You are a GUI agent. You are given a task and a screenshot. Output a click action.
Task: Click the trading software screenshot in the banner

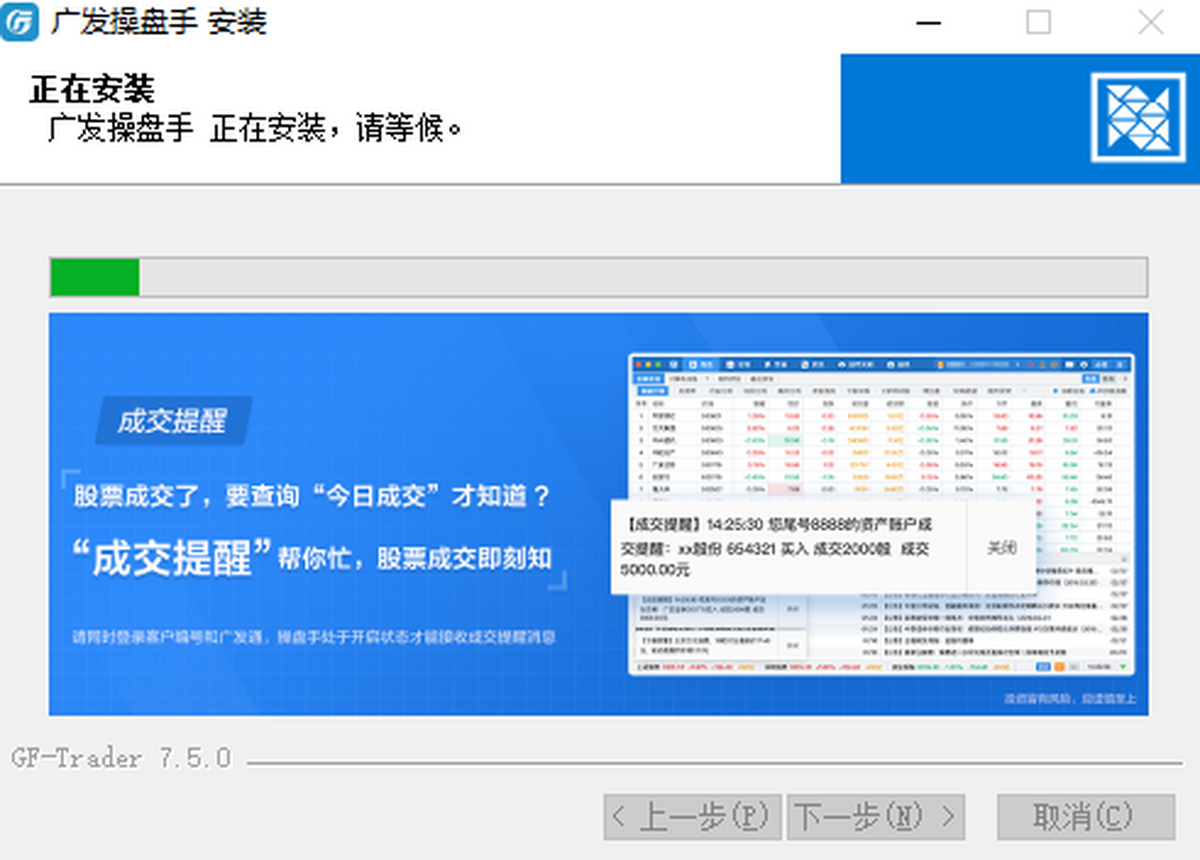pyautogui.click(x=881, y=514)
